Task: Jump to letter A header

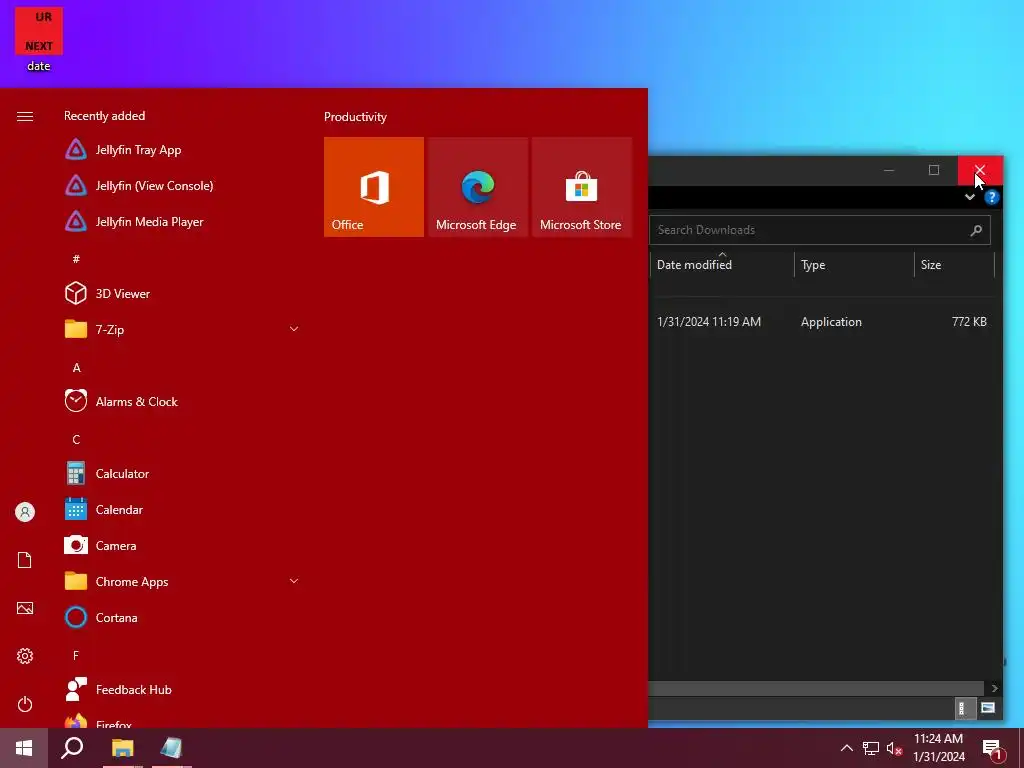Action: (76, 368)
